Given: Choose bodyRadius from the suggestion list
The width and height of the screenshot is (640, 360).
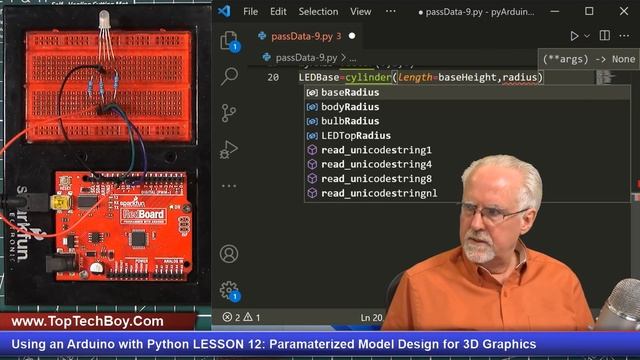Looking at the screenshot, I should pyautogui.click(x=467, y=107).
